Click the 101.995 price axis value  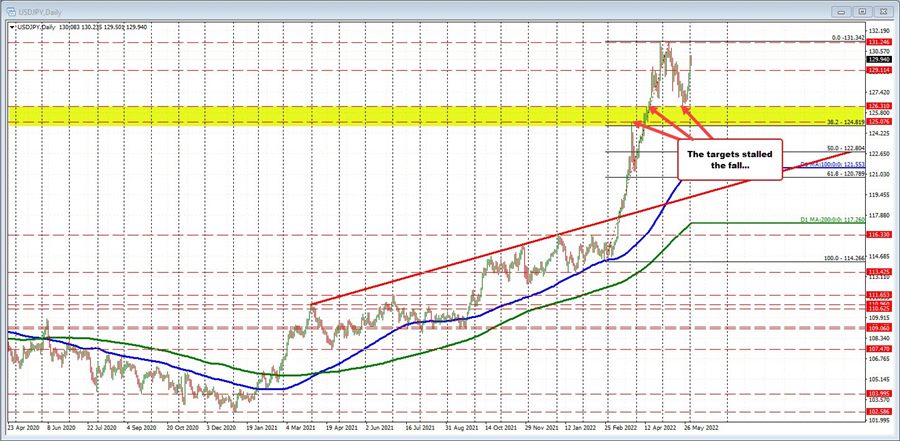click(x=879, y=420)
